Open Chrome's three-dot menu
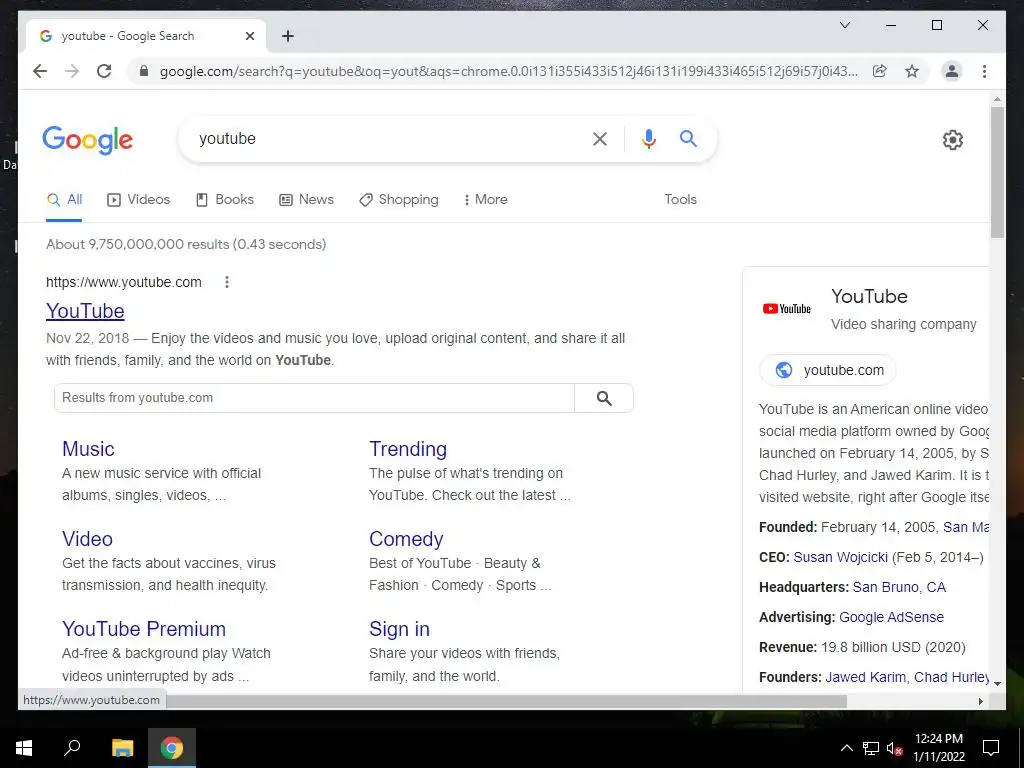This screenshot has width=1024, height=768. pos(984,71)
